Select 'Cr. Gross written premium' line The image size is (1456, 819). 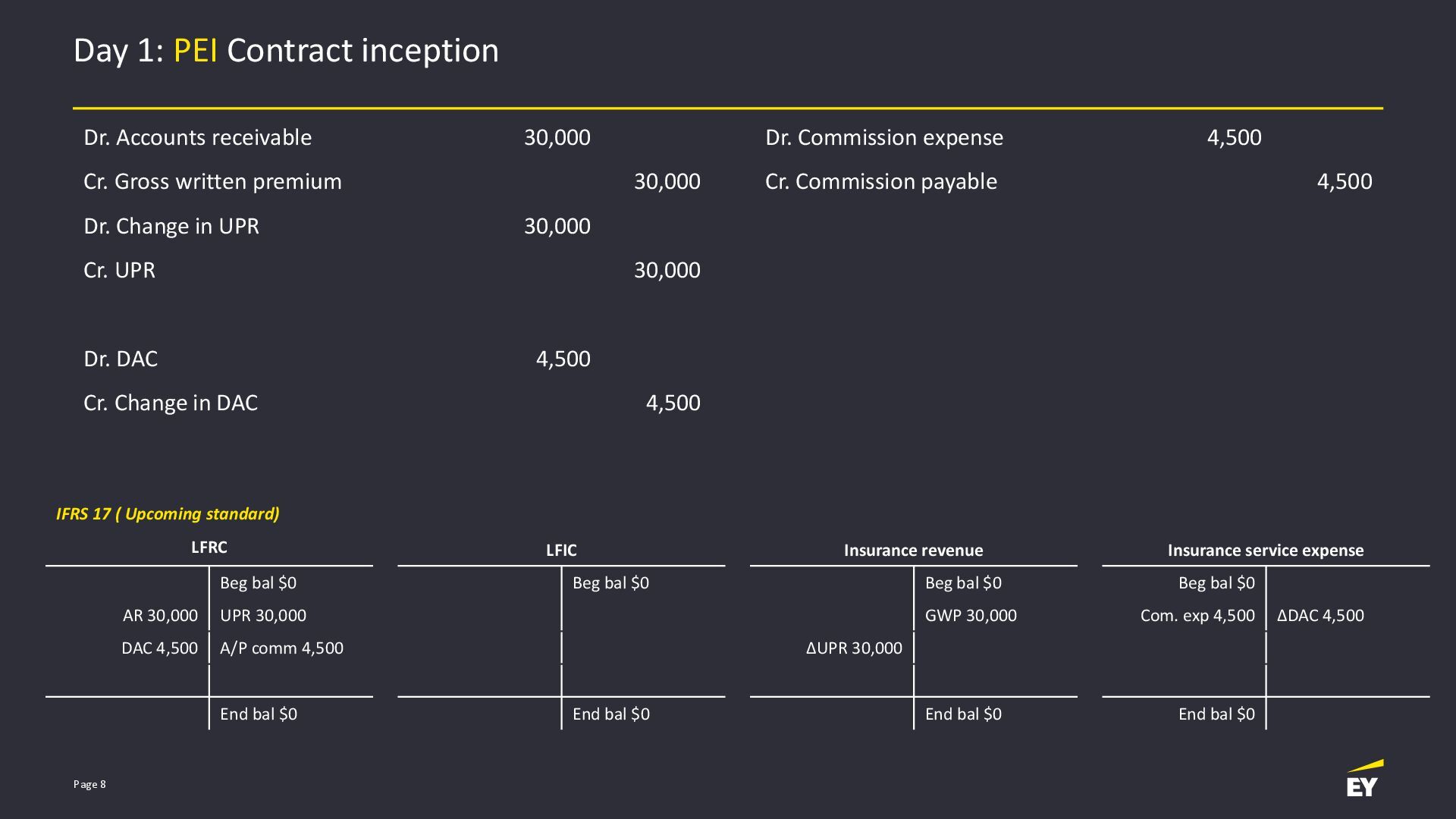pyautogui.click(x=212, y=182)
